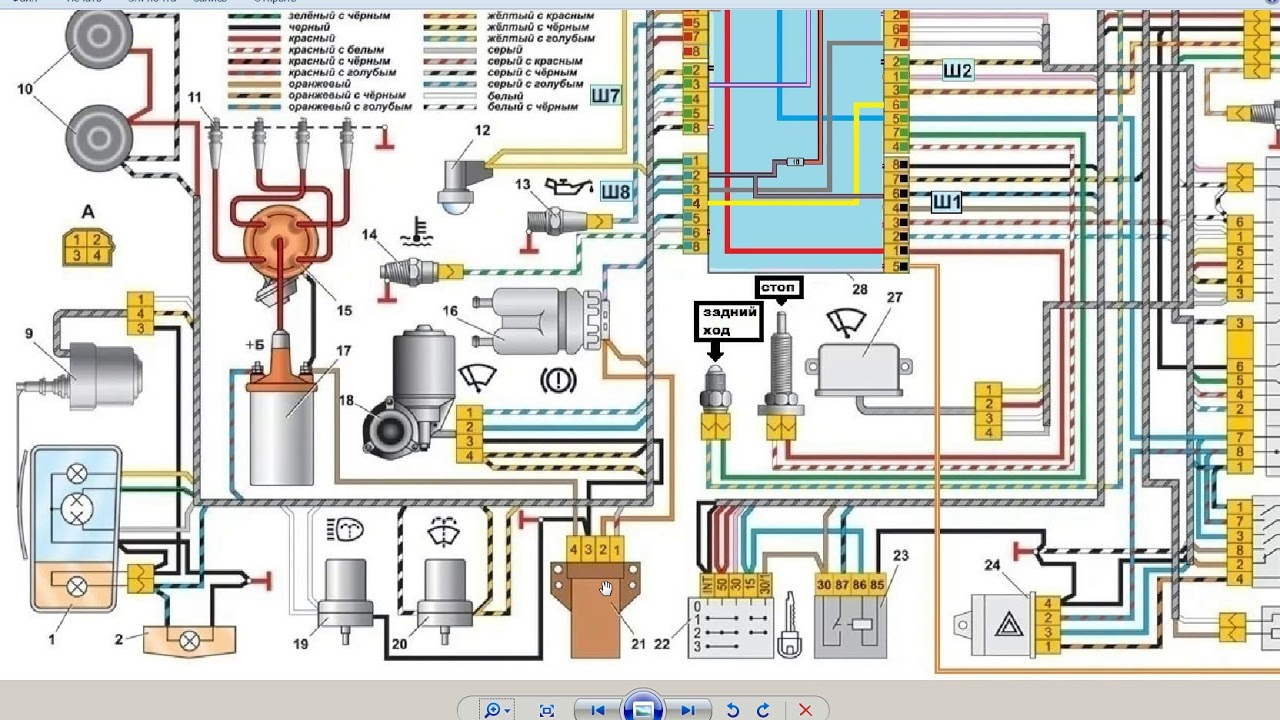Click legend entry "оранжевый с голубым"
1280x720 pixels.
350,105
